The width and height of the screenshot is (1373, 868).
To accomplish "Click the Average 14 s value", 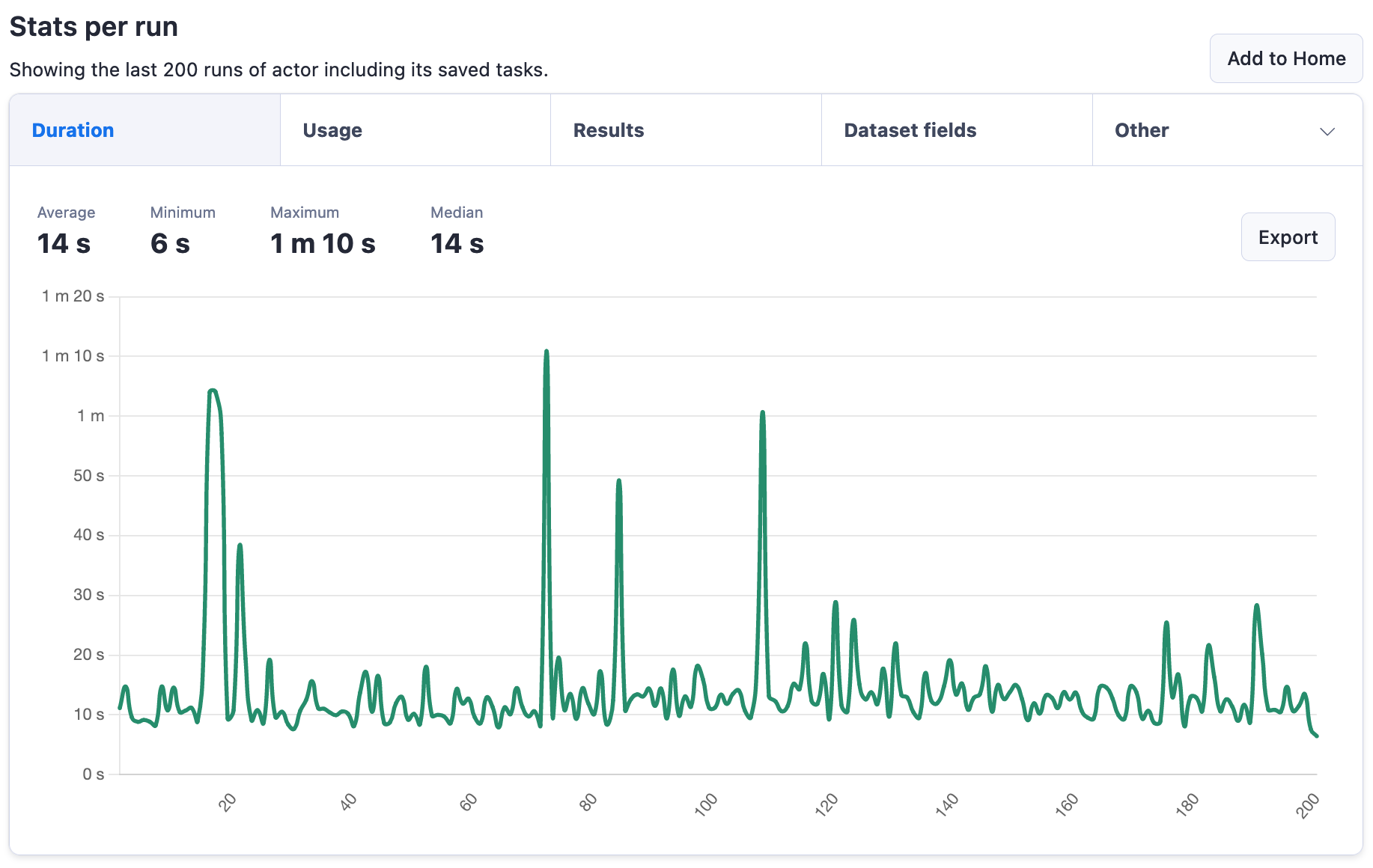I will click(64, 244).
